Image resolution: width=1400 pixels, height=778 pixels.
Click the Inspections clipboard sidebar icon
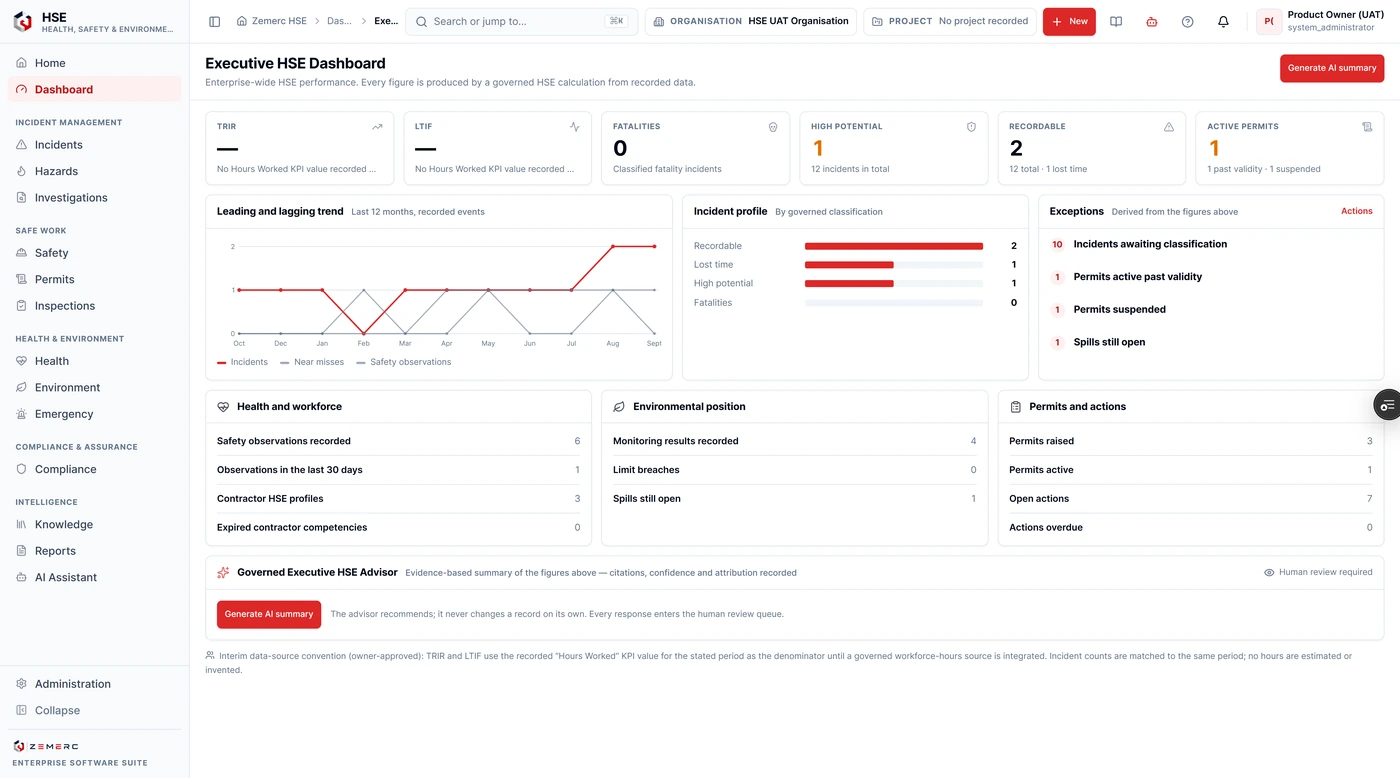[22, 305]
